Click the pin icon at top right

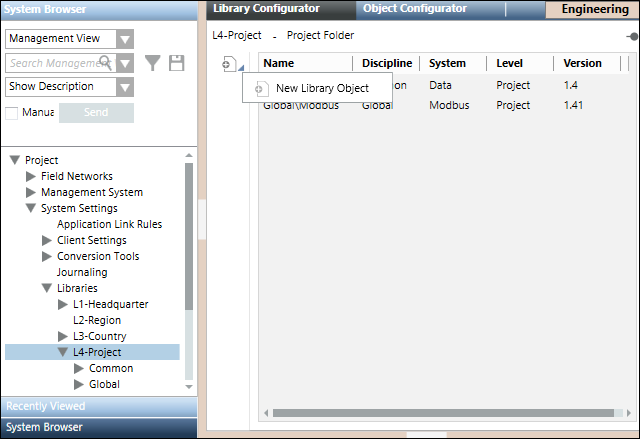click(x=632, y=36)
